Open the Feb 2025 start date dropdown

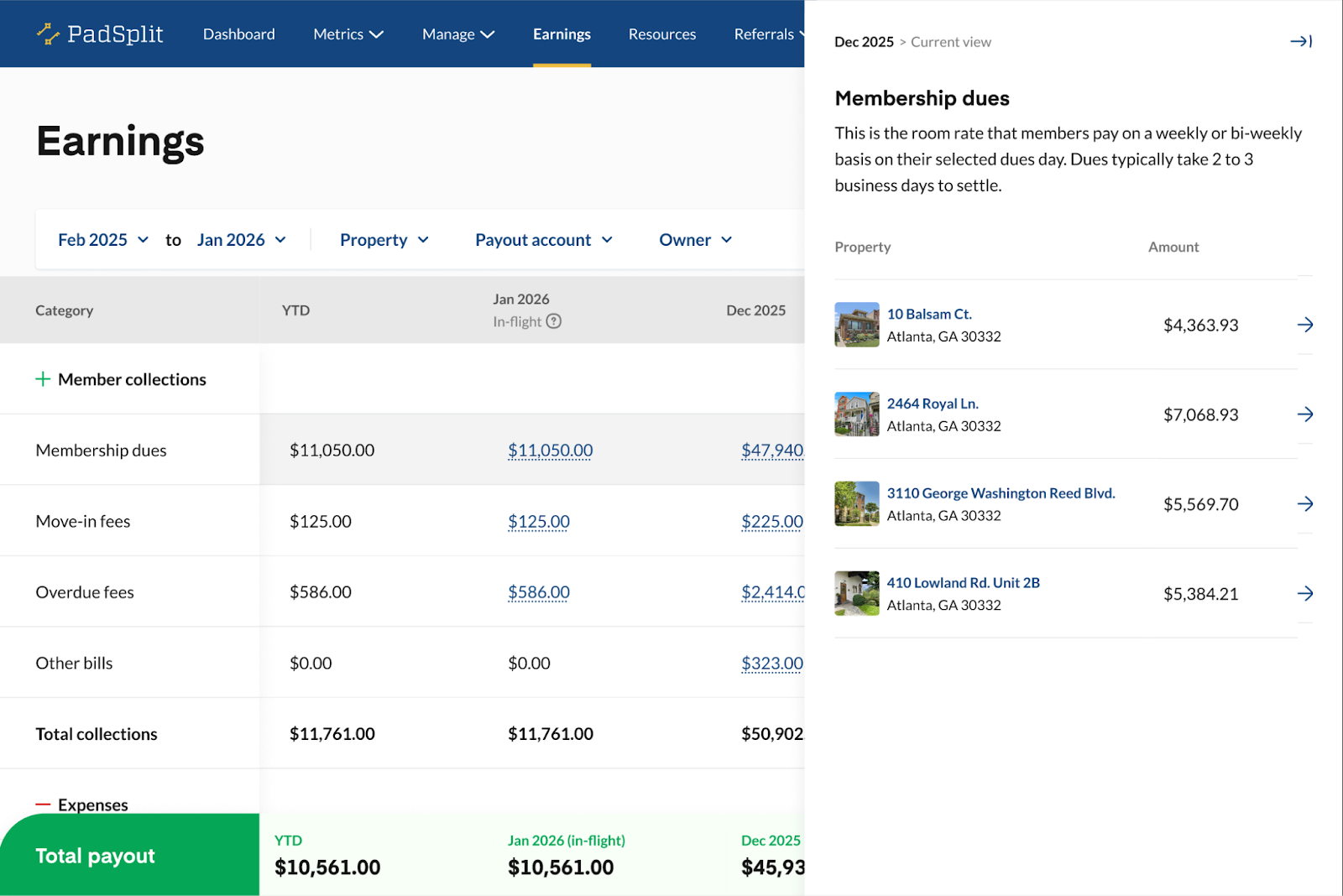(102, 240)
